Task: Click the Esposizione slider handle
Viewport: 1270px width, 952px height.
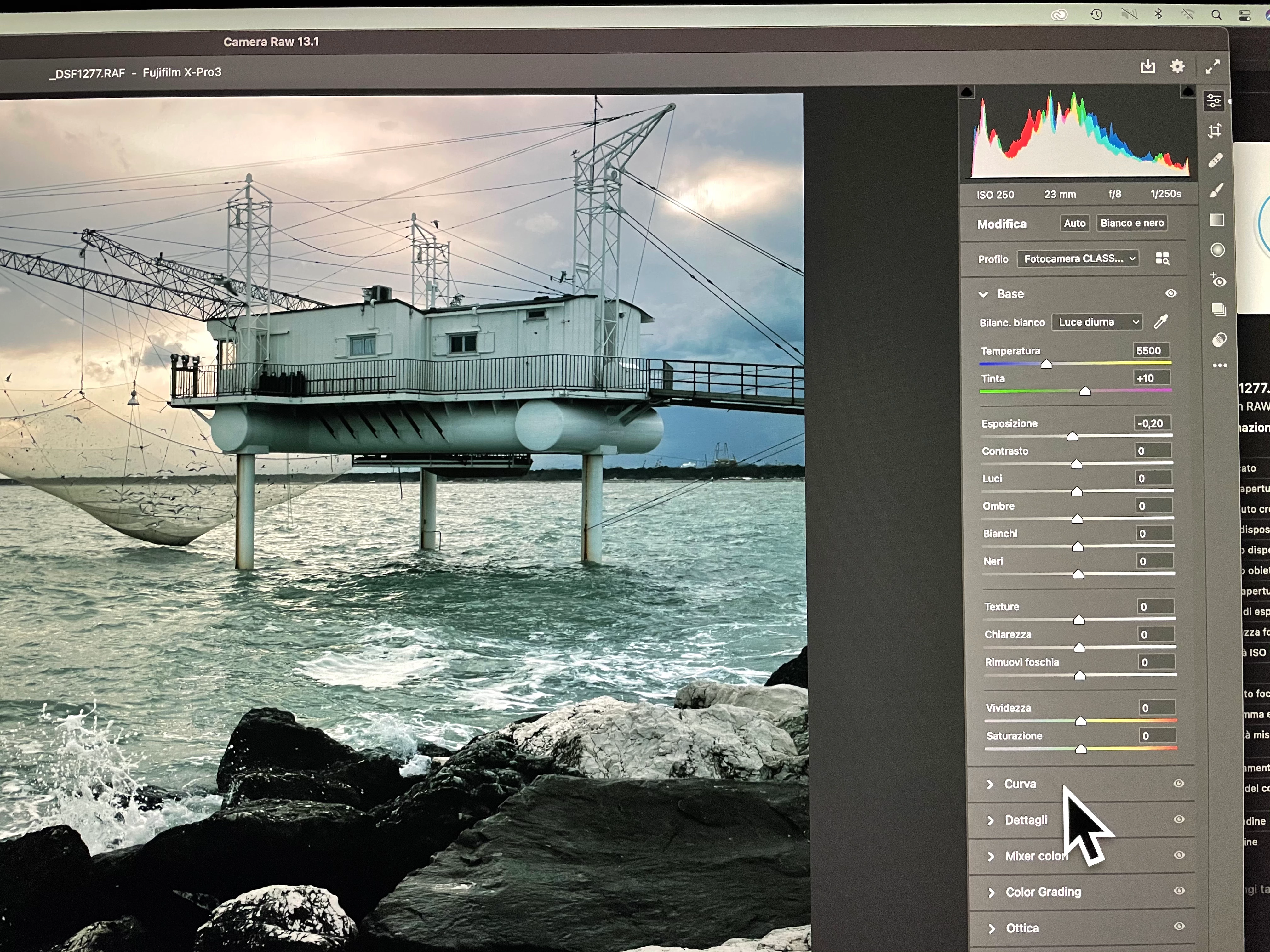Action: coord(1072,437)
